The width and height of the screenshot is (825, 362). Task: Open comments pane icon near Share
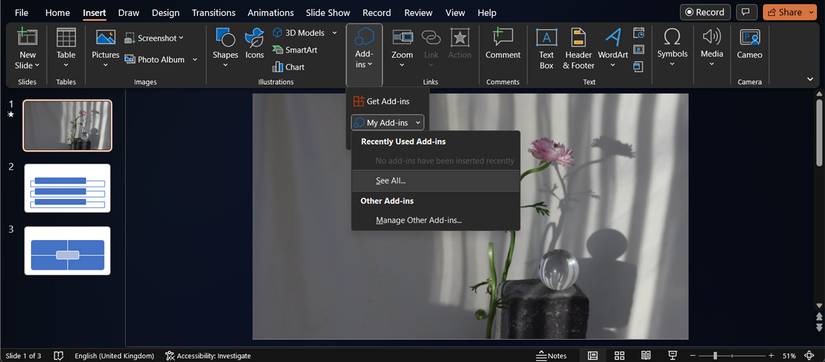[x=746, y=12]
